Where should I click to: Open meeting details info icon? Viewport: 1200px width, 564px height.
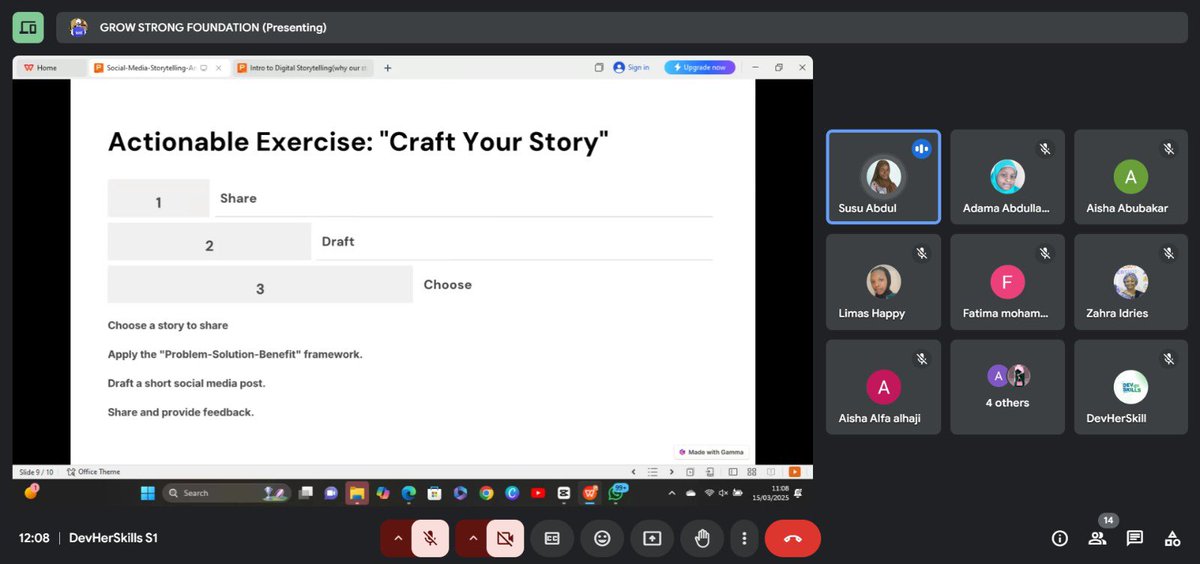tap(1060, 538)
